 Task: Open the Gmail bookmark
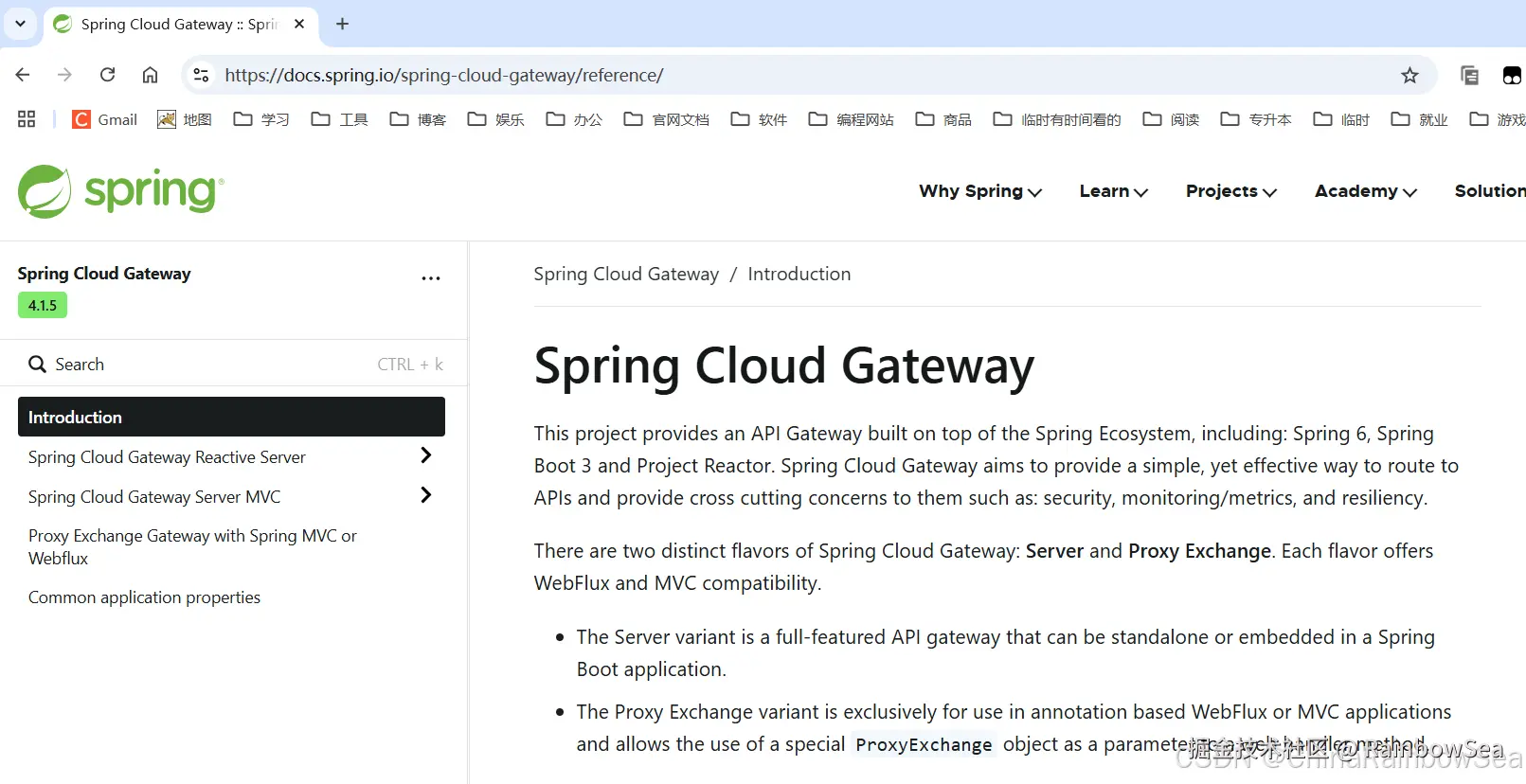pyautogui.click(x=105, y=119)
